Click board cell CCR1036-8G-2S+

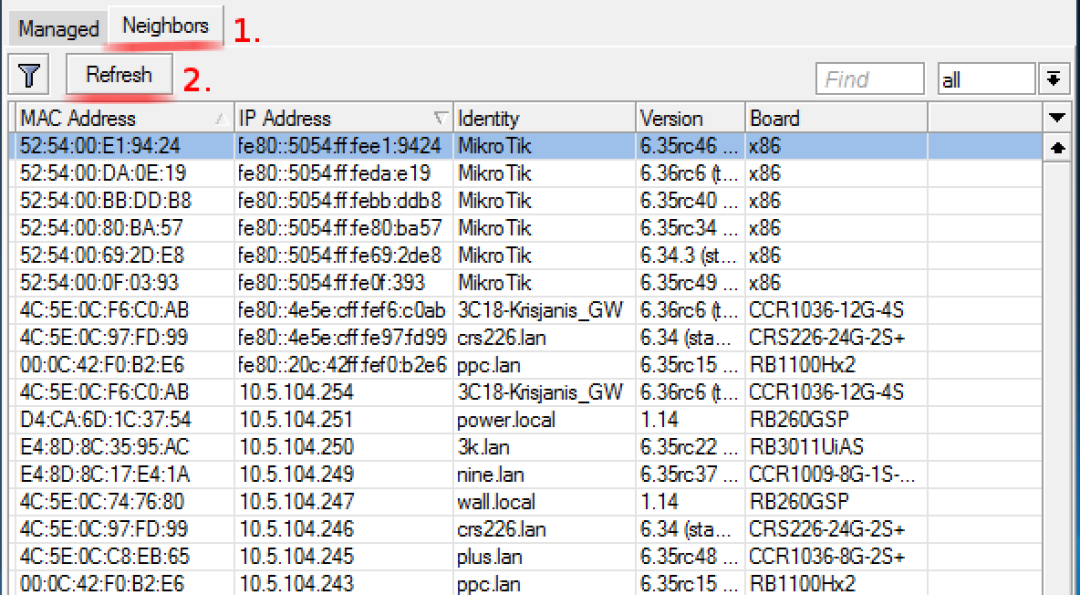[x=827, y=556]
